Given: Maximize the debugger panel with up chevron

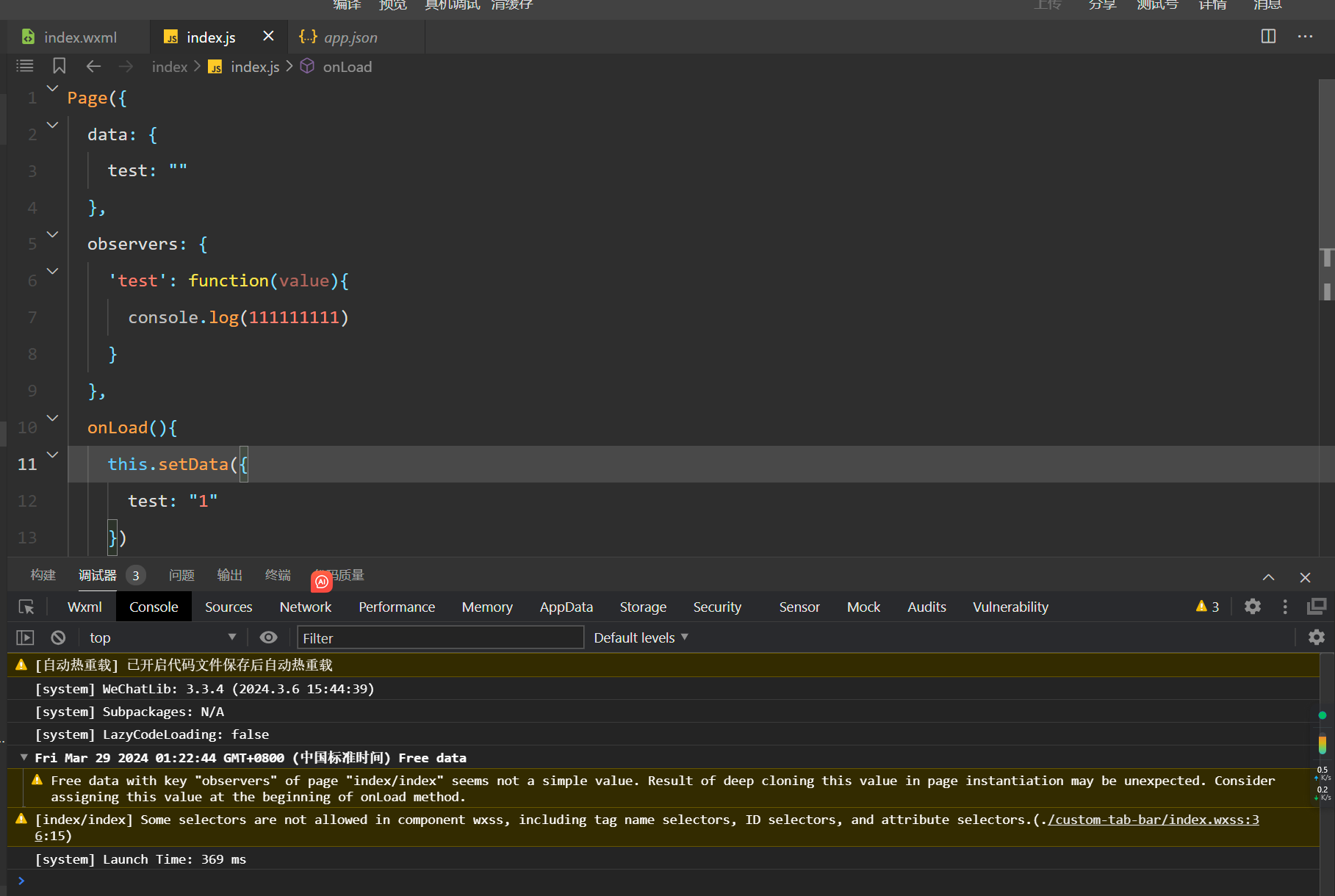Looking at the screenshot, I should click(x=1268, y=577).
